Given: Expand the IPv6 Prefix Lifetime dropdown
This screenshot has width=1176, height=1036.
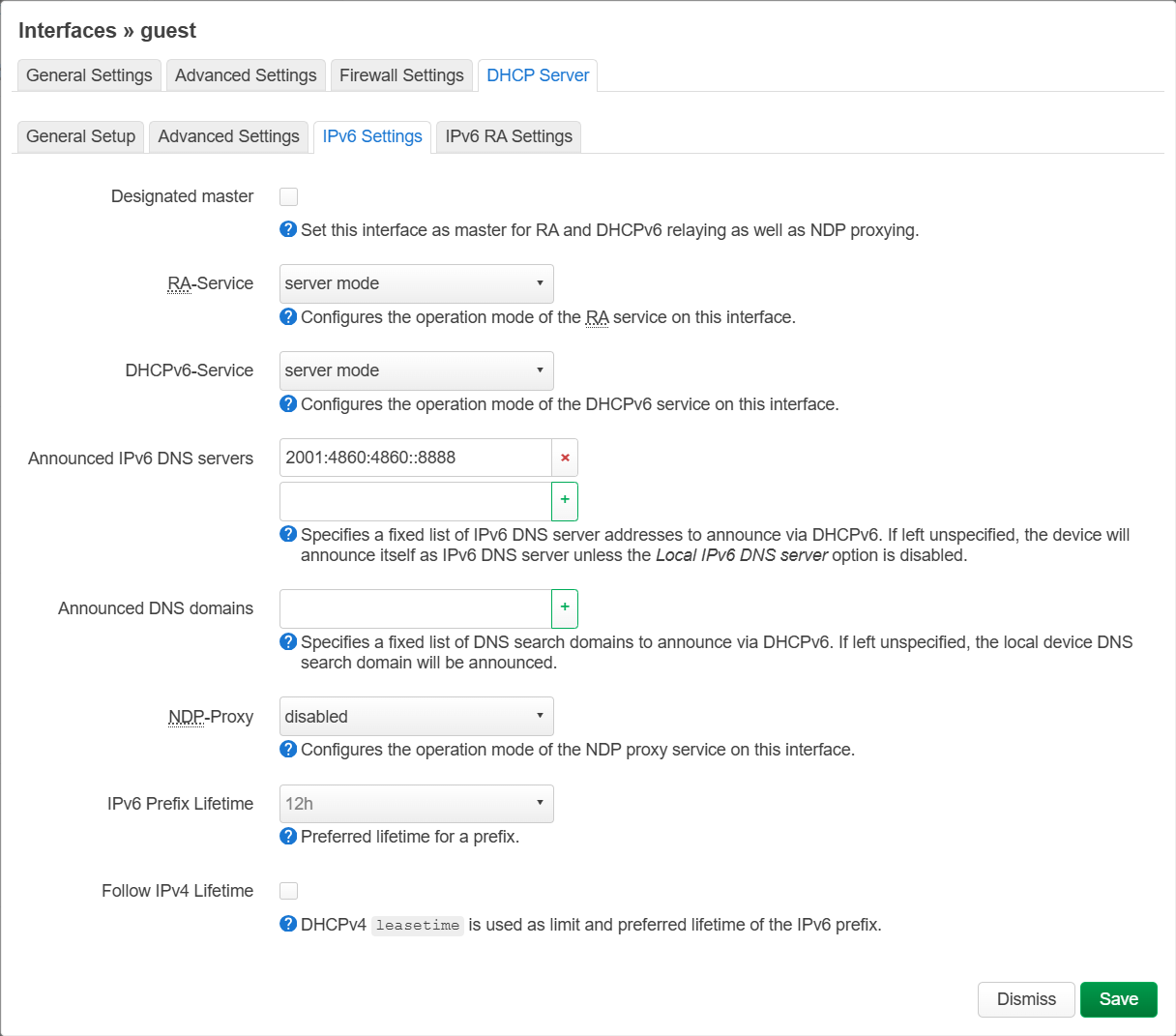Looking at the screenshot, I should coord(416,804).
